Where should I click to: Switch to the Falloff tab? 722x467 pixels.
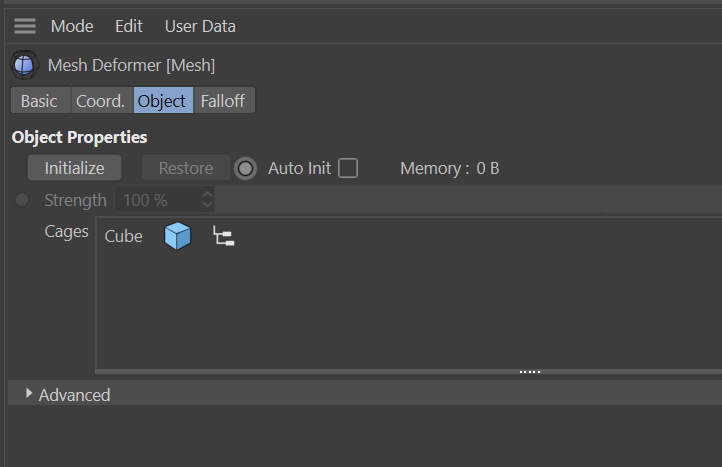[x=223, y=101]
